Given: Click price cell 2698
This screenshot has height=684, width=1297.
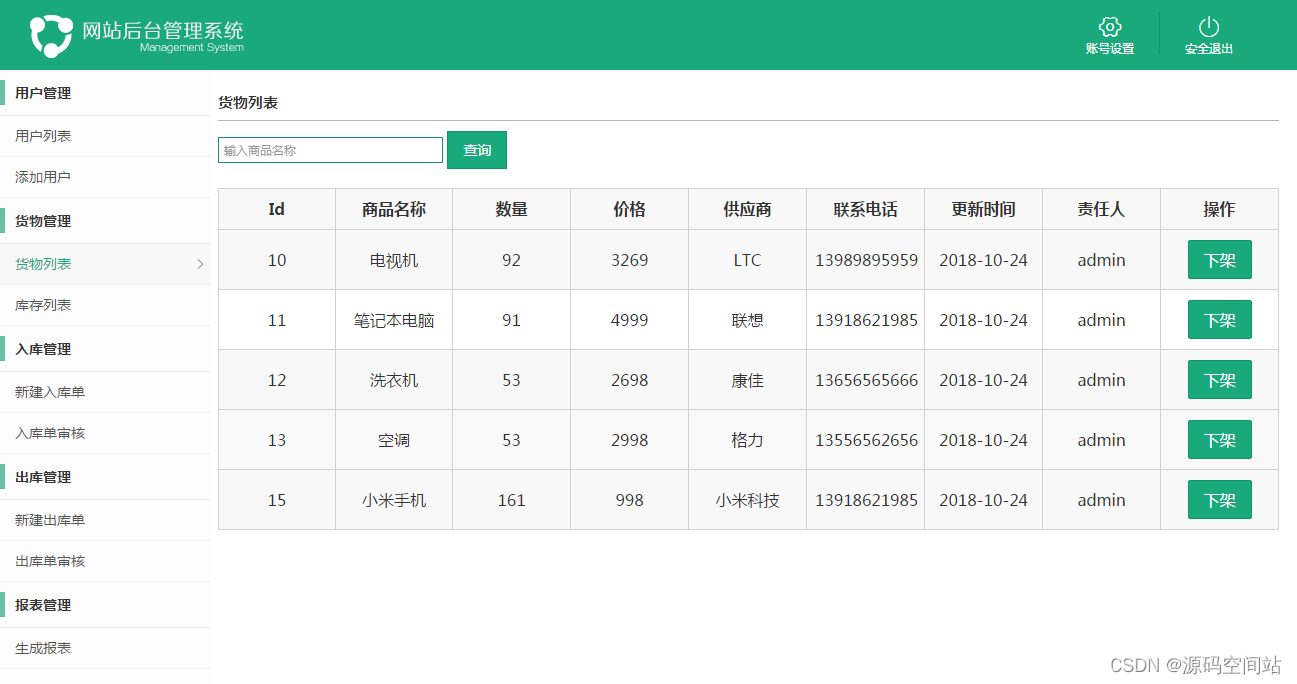Looking at the screenshot, I should (x=630, y=380).
